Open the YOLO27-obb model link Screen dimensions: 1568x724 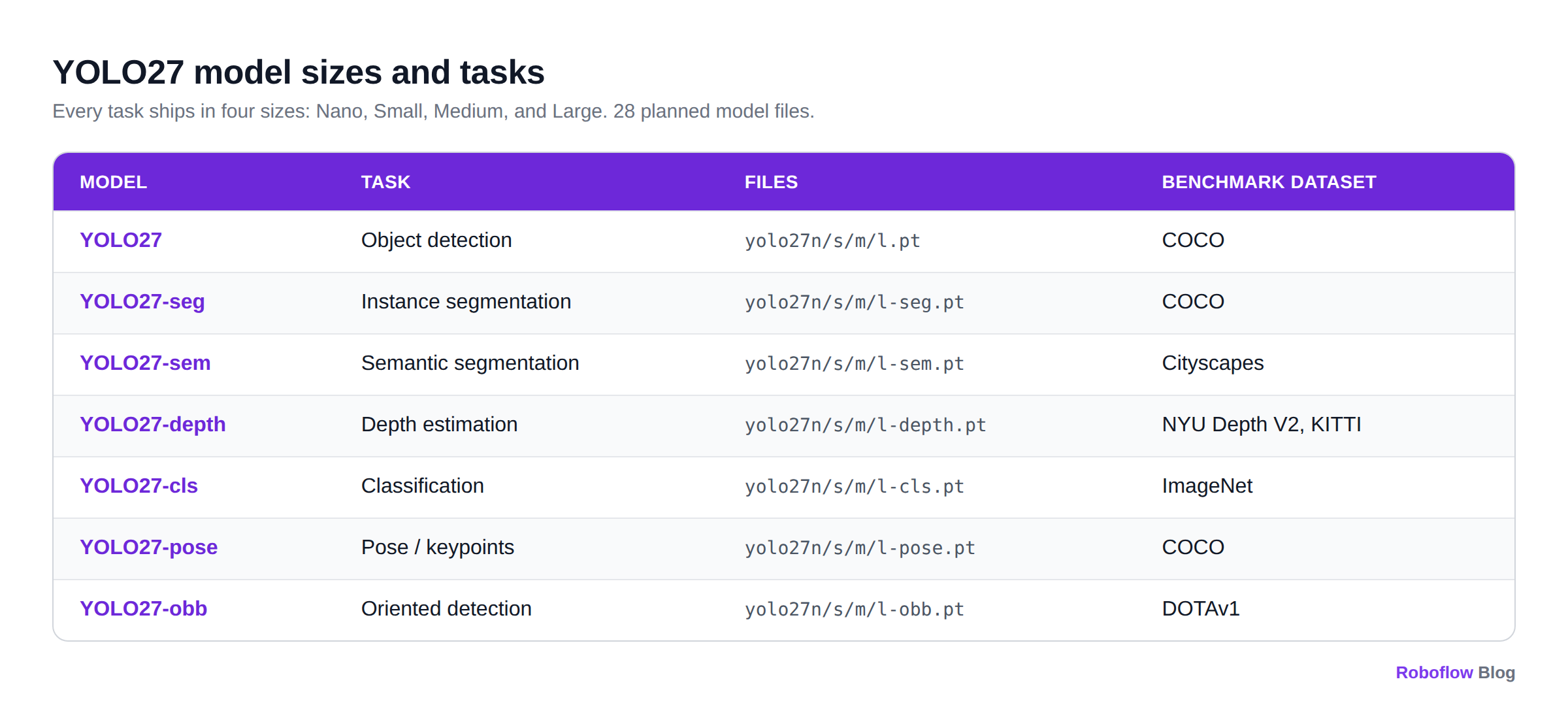click(x=144, y=608)
